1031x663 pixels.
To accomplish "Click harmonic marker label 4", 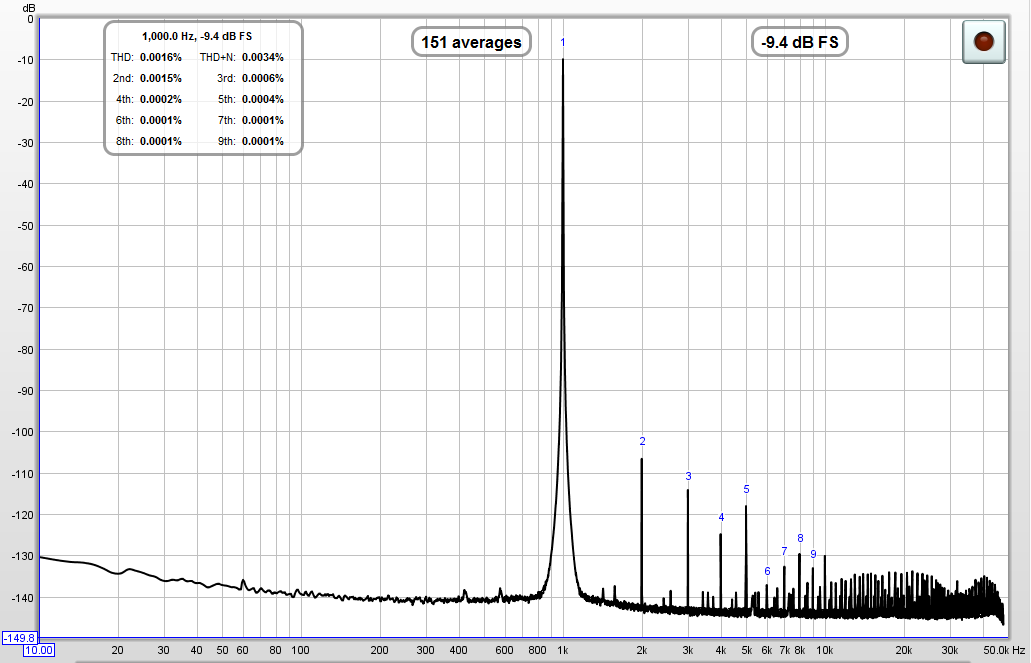I will point(721,518).
